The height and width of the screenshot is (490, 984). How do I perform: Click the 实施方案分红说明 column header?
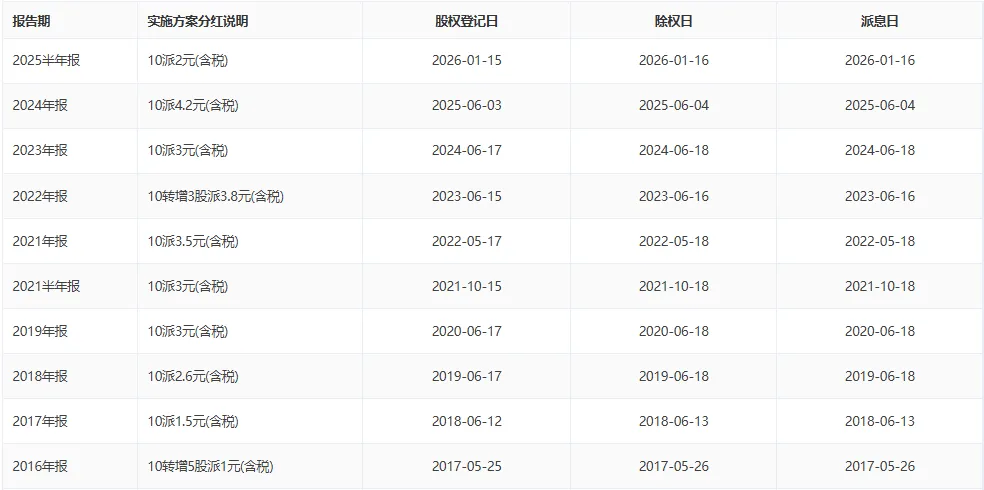pos(198,21)
